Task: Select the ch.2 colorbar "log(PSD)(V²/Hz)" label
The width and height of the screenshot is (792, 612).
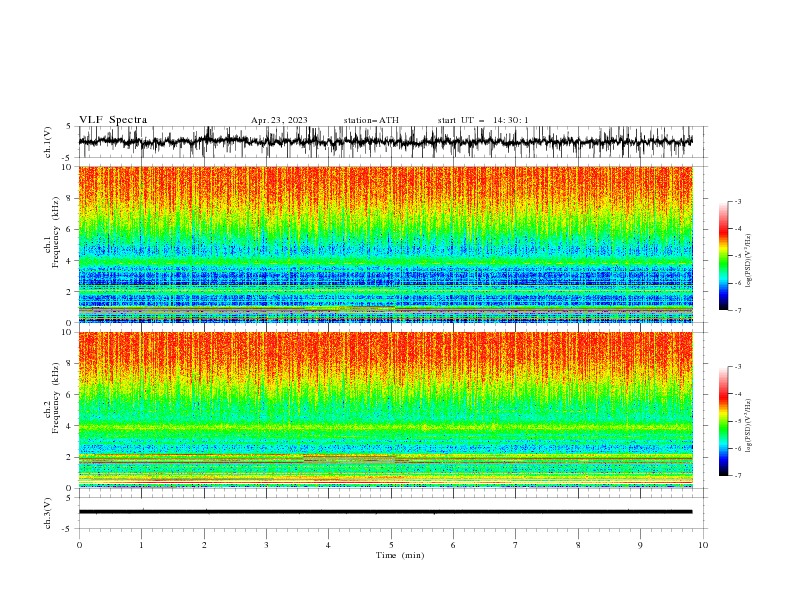Action: [749, 425]
